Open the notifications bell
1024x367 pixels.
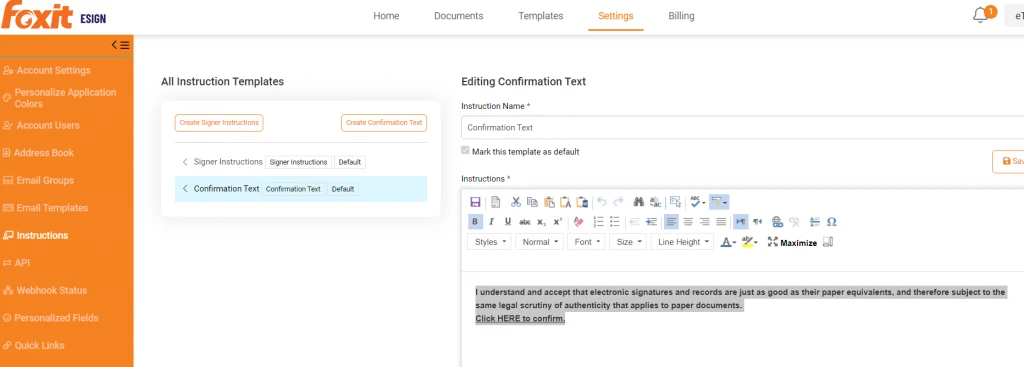(x=980, y=16)
